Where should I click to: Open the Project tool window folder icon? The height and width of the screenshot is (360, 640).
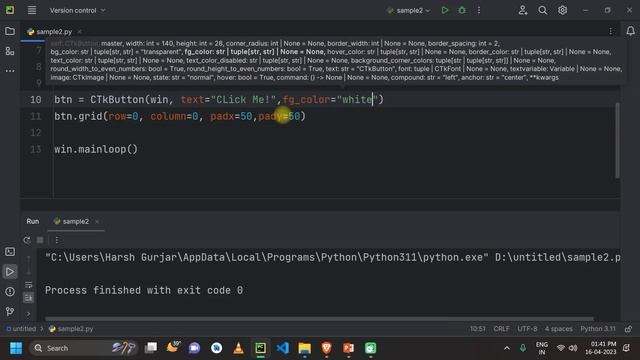tap(10, 31)
